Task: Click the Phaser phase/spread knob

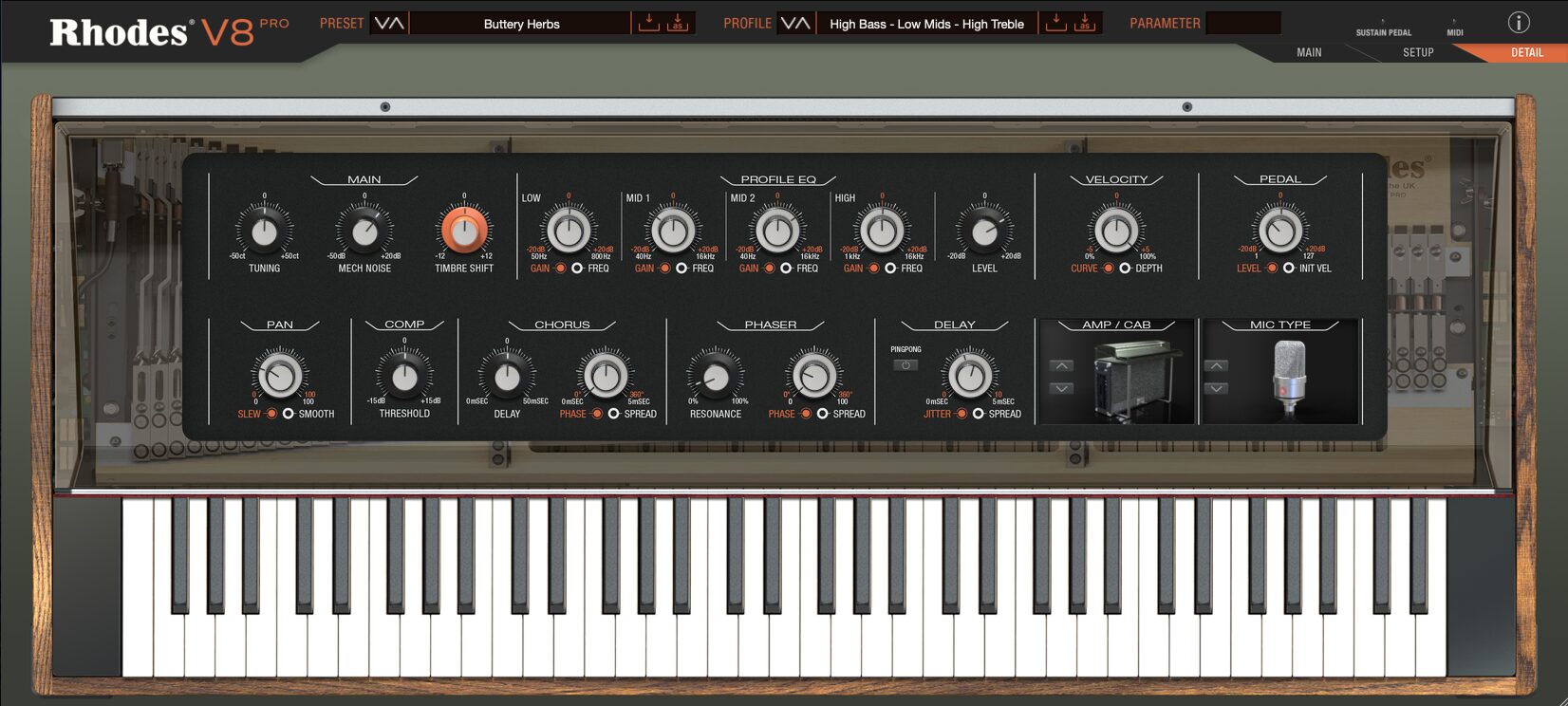Action: pos(814,375)
